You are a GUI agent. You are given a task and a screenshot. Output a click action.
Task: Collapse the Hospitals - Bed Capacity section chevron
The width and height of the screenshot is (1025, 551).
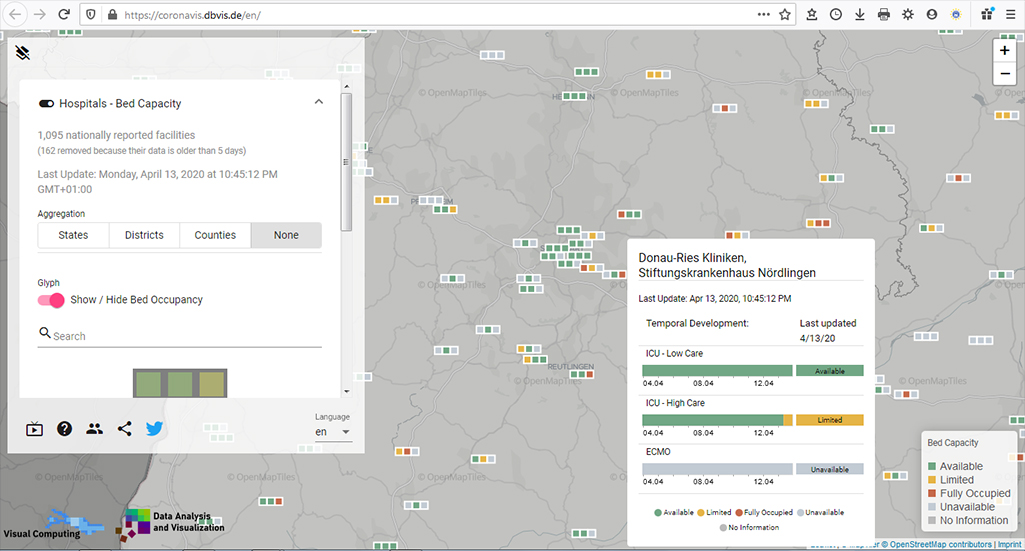tap(318, 102)
